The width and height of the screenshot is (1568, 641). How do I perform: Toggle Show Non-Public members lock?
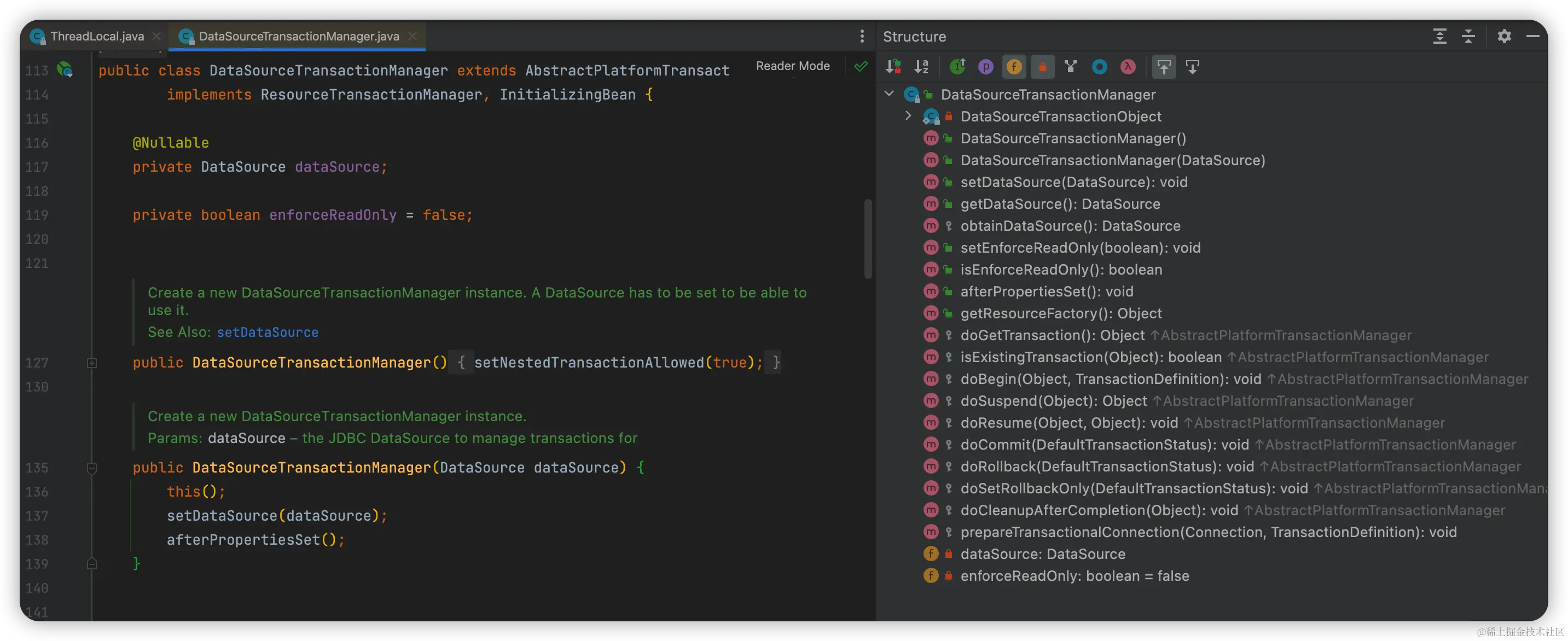pos(1042,67)
